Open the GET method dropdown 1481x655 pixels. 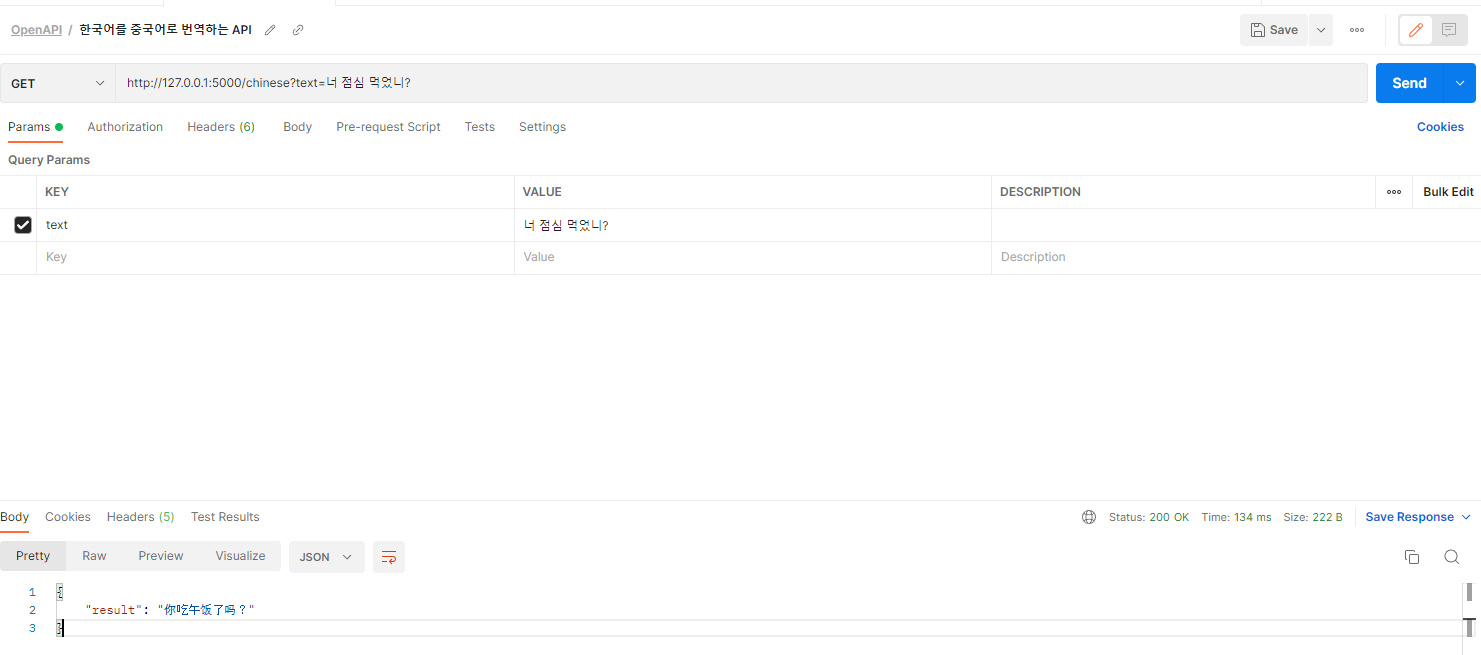[57, 83]
